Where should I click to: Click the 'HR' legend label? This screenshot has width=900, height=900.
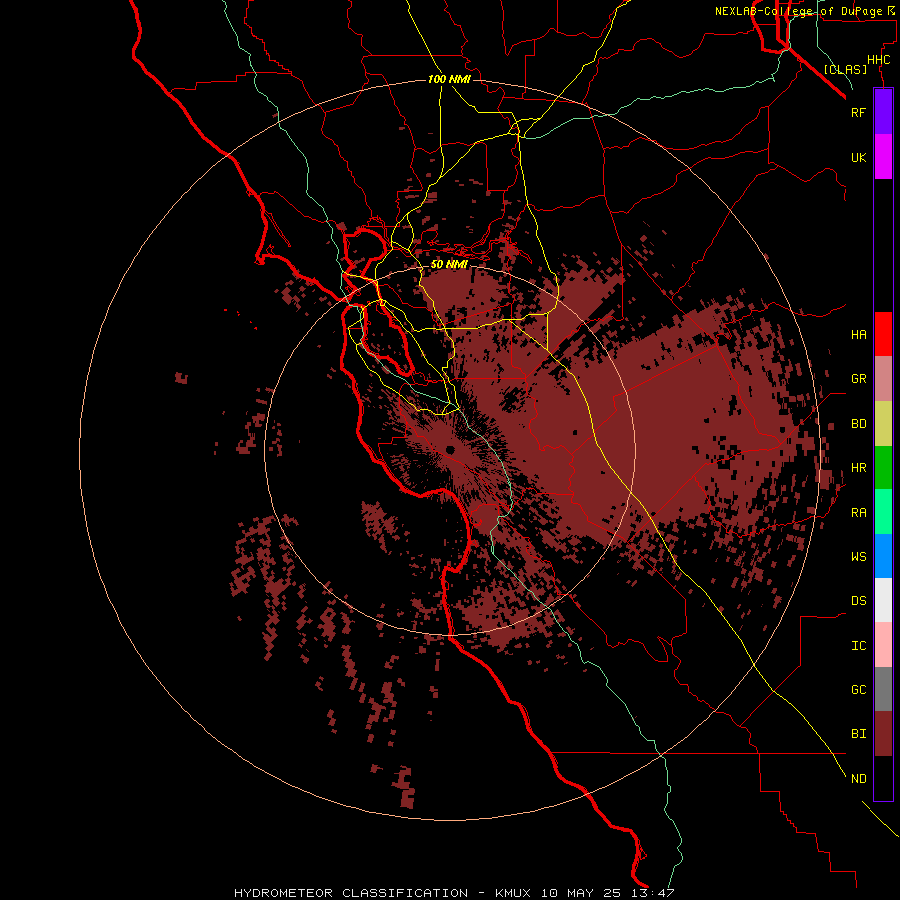(x=858, y=468)
